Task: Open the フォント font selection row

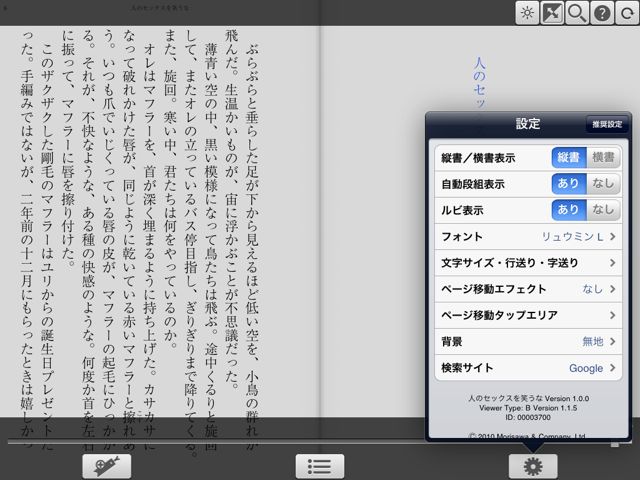Action: [x=528, y=237]
